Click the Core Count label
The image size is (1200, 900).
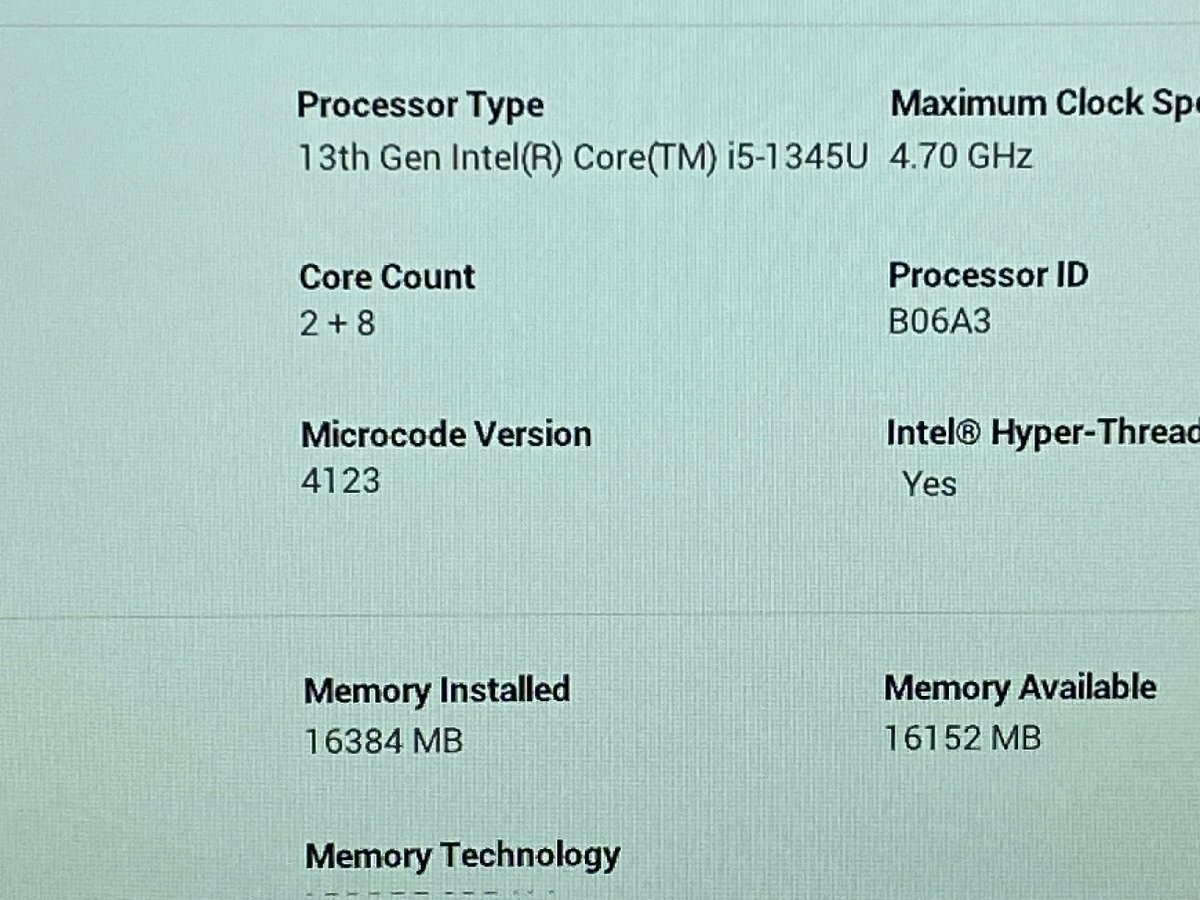[x=388, y=277]
